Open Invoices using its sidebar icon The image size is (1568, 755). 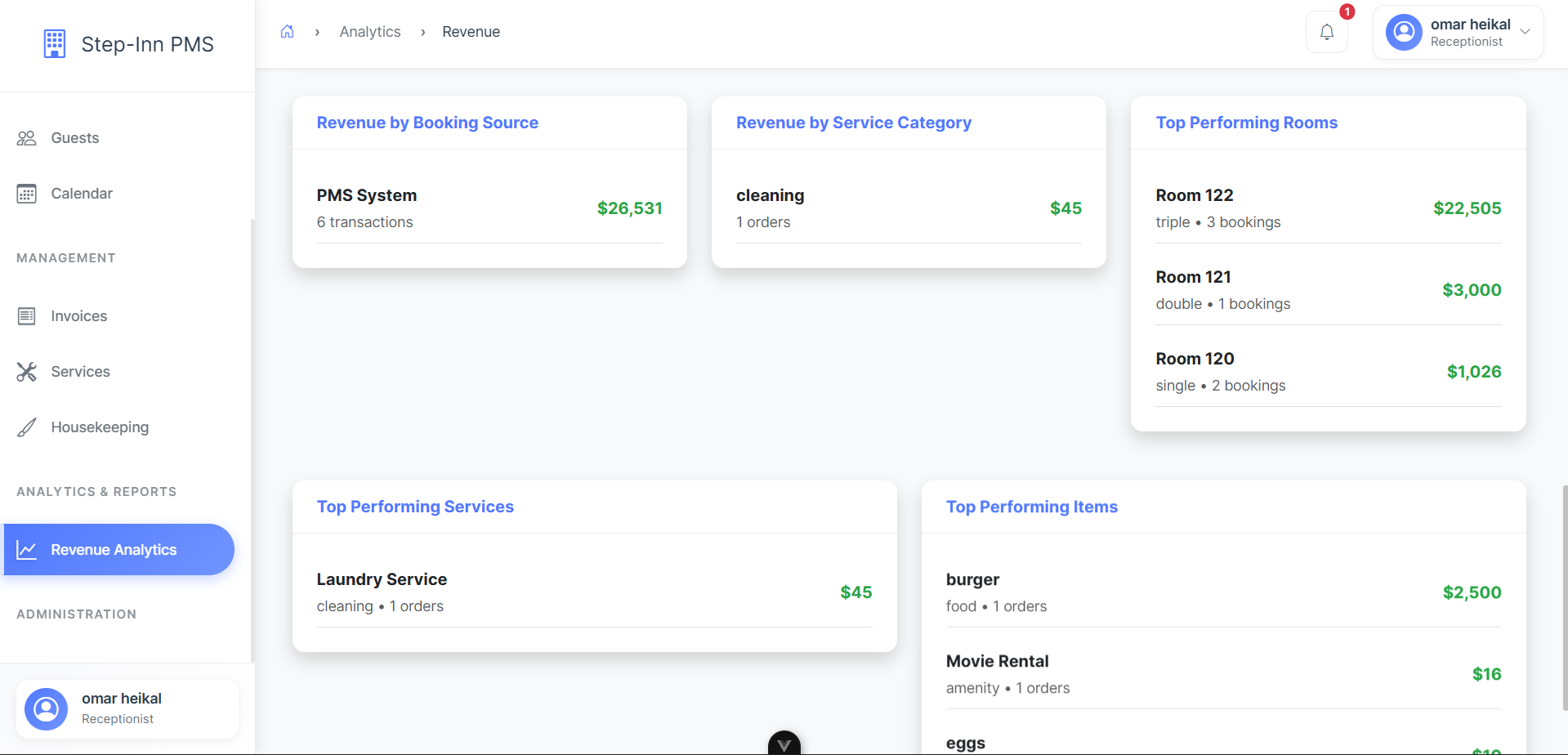pyautogui.click(x=27, y=315)
